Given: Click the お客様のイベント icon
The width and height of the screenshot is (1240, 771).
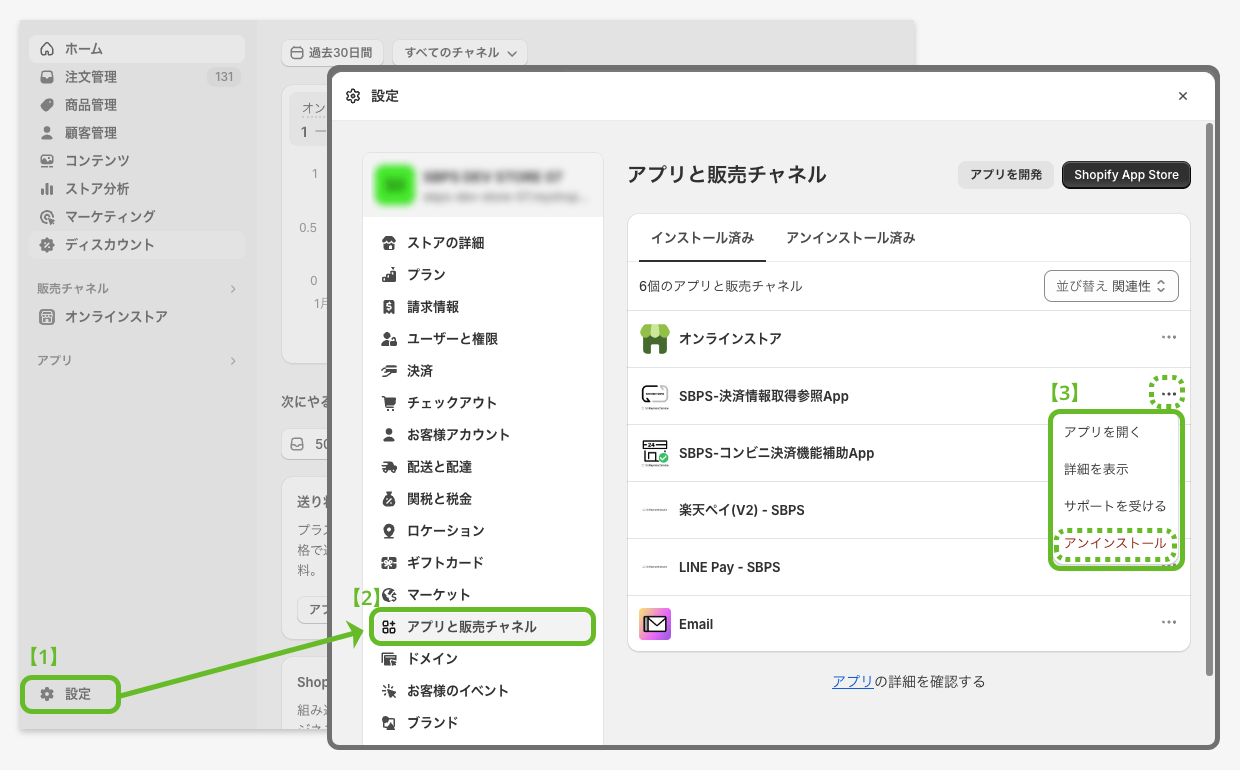Looking at the screenshot, I should pos(389,691).
